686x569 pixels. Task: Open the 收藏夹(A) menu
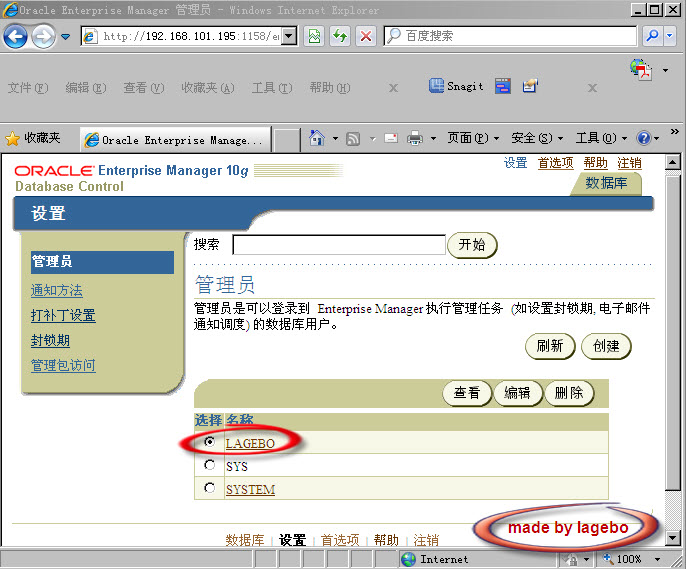[208, 88]
